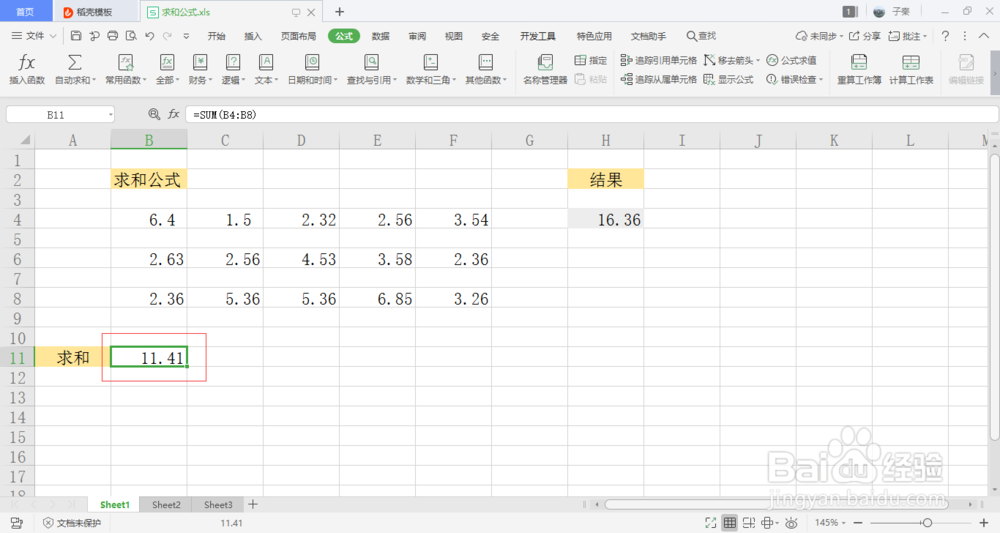This screenshot has width=1000, height=533.
Task: Open the Comments (批注) dropdown
Action: tap(908, 36)
